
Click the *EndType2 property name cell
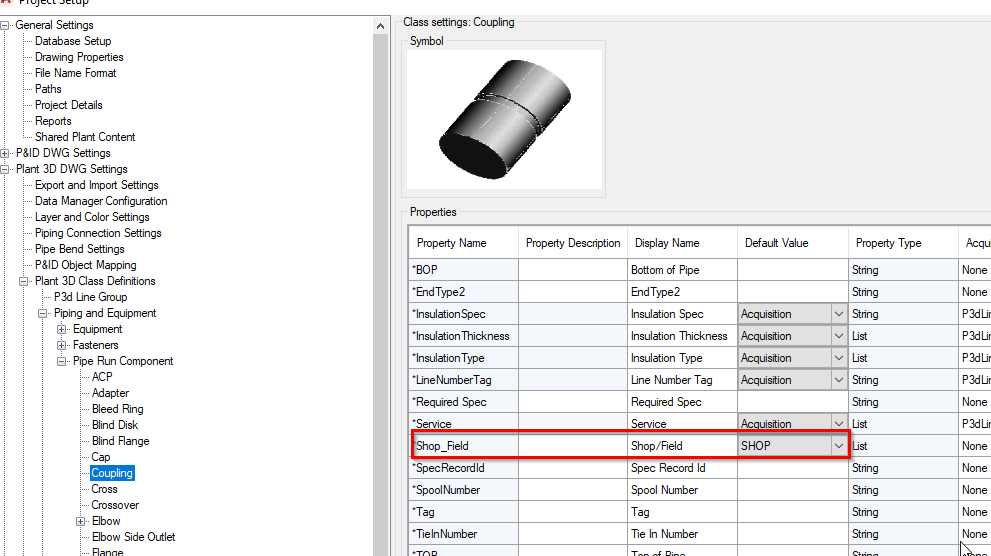tap(463, 292)
